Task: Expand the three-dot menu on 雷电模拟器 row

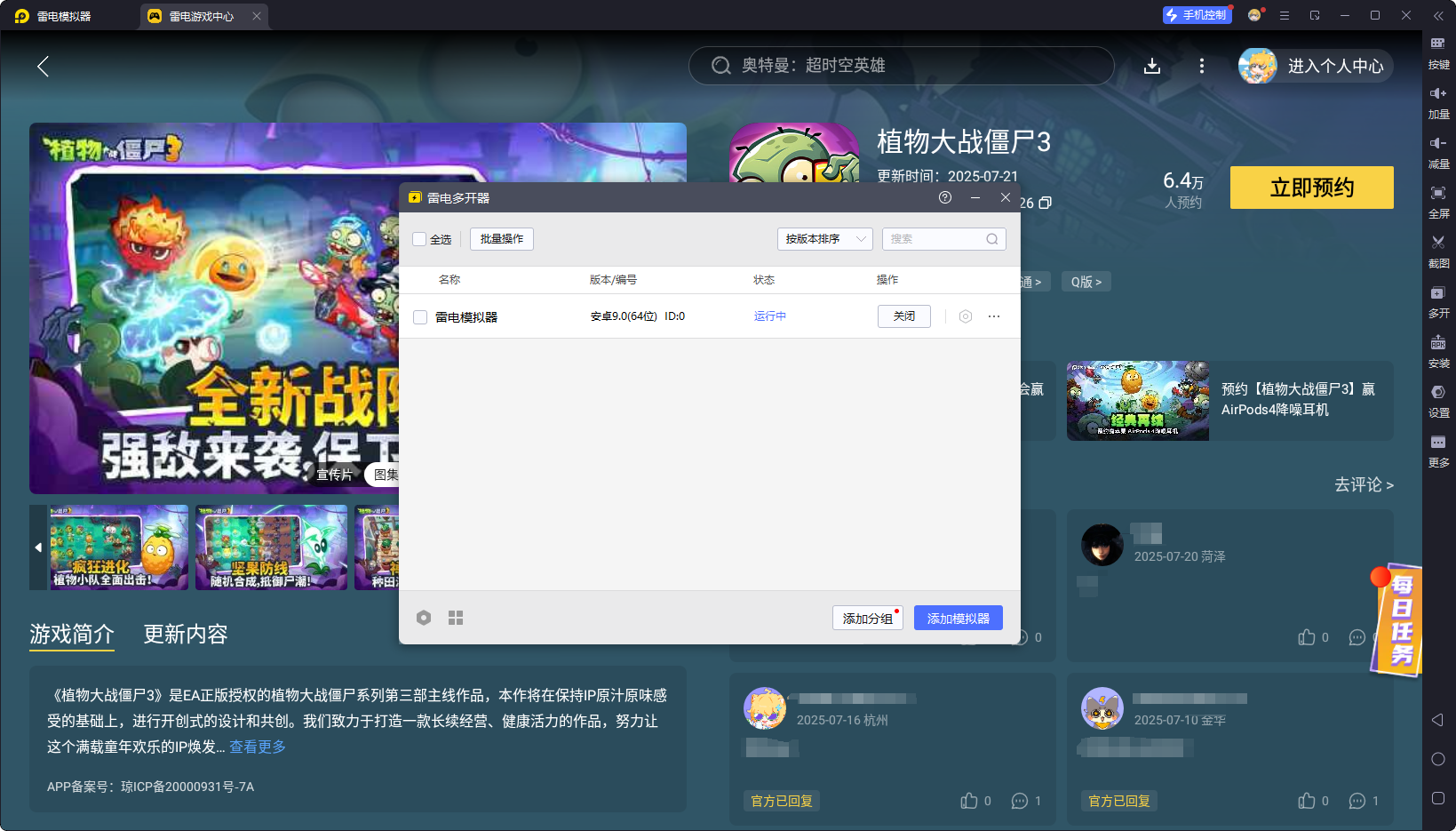Action: 993,316
